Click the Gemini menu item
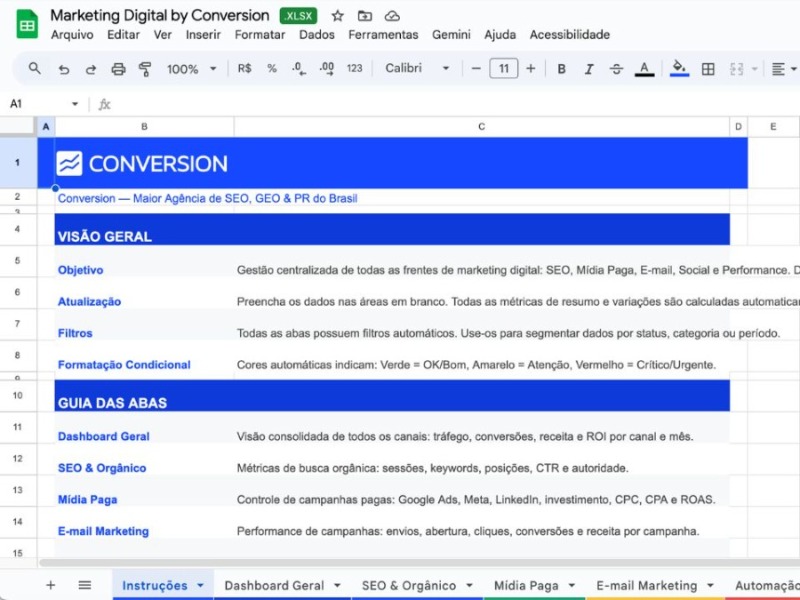Image resolution: width=800 pixels, height=600 pixels. click(451, 34)
